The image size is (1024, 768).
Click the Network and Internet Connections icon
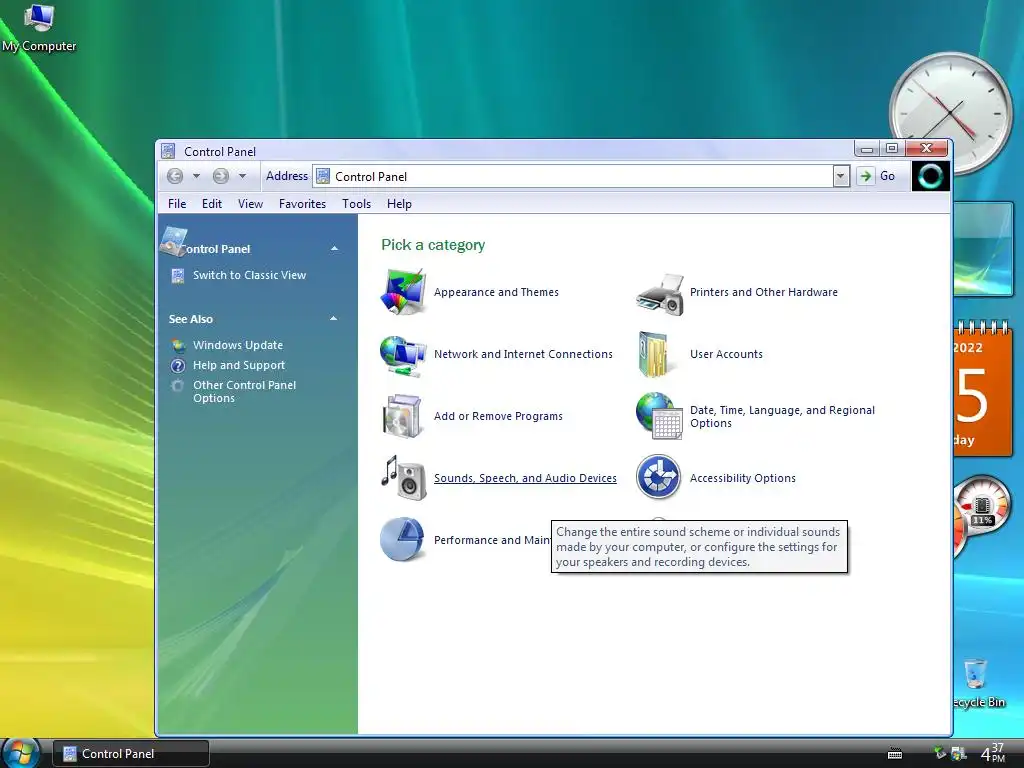point(403,355)
